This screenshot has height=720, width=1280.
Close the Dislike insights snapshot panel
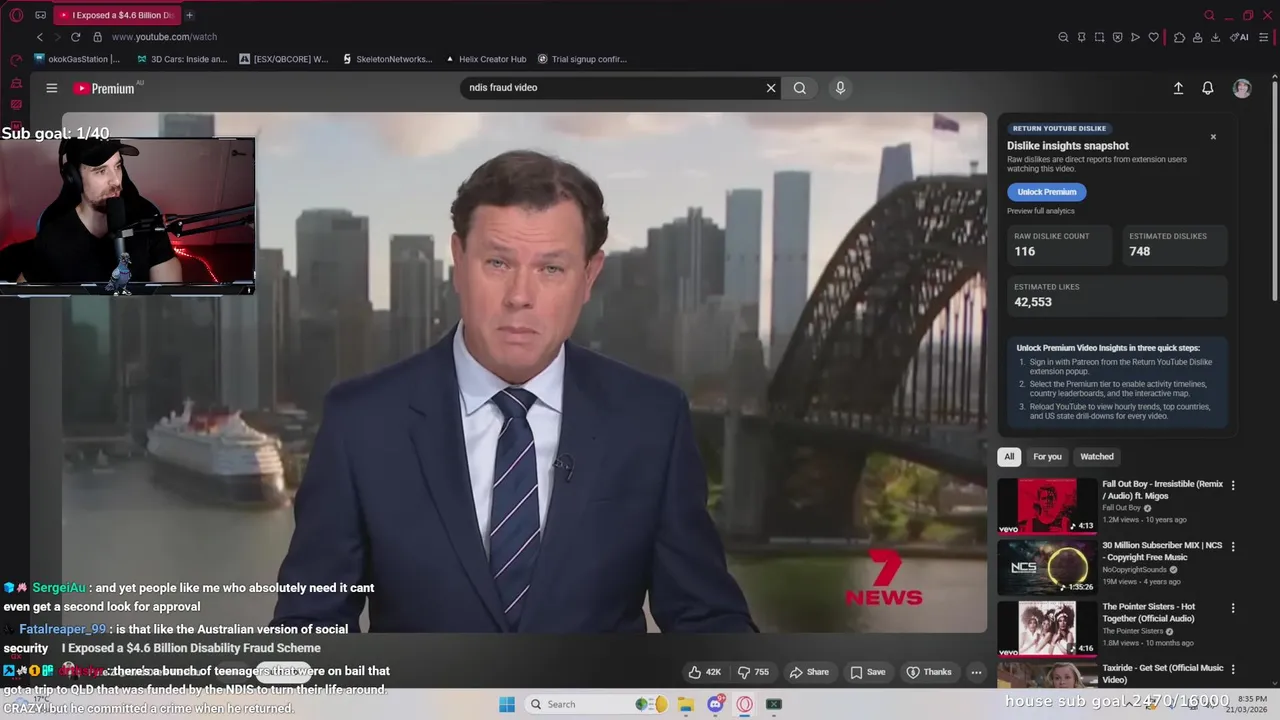point(1213,137)
